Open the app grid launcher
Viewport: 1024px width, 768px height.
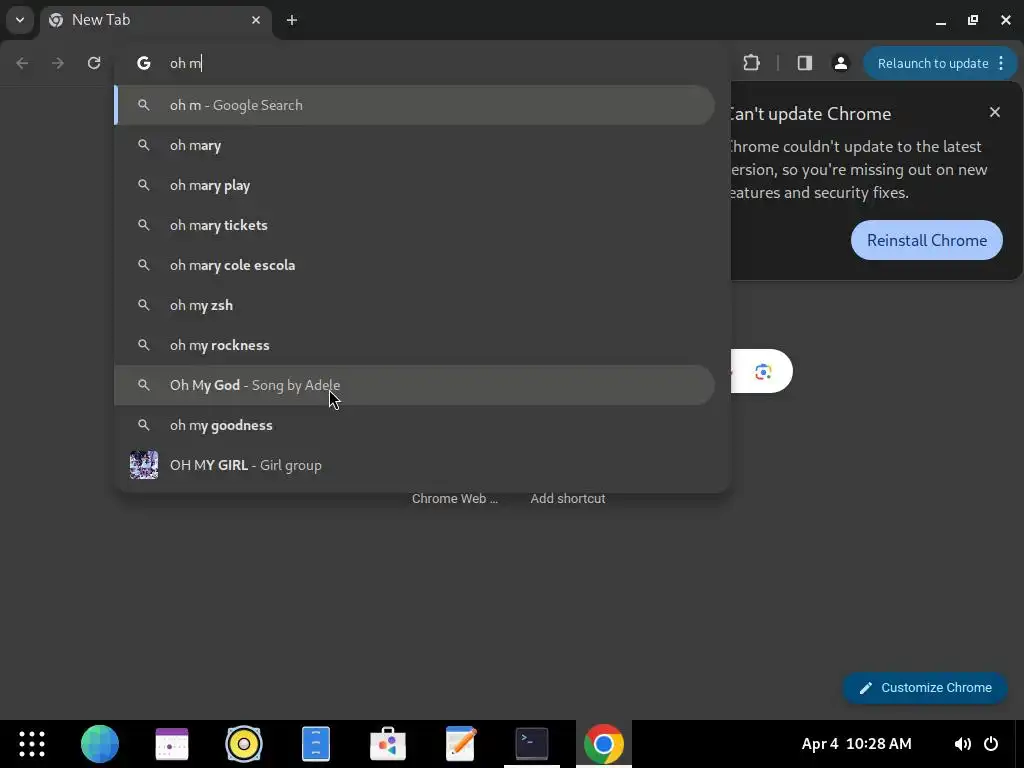[x=31, y=744]
